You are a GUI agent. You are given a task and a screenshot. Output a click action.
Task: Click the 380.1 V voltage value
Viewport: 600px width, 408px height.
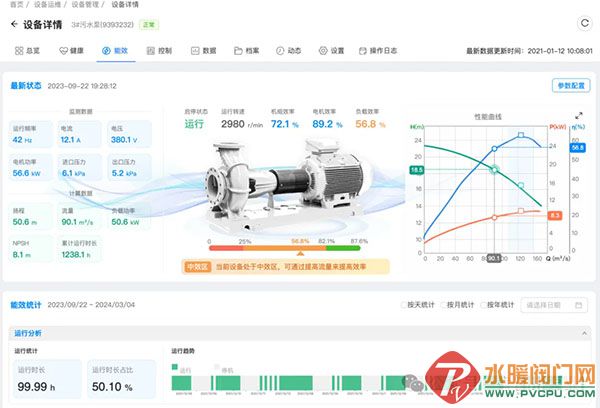click(x=124, y=140)
